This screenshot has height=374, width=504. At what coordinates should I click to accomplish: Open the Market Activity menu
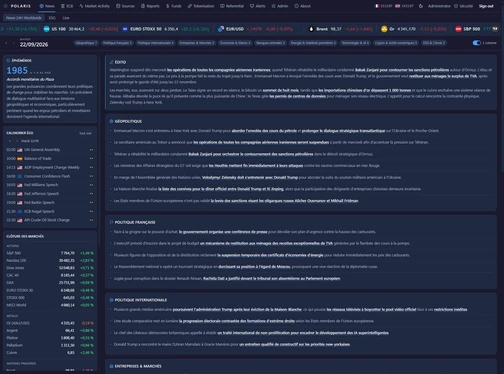pos(94,6)
